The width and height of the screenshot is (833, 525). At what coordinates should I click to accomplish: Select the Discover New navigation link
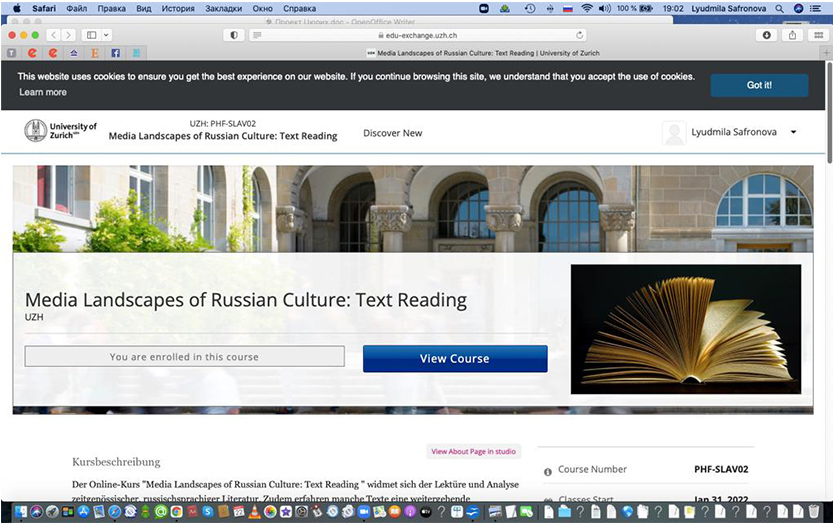click(392, 133)
